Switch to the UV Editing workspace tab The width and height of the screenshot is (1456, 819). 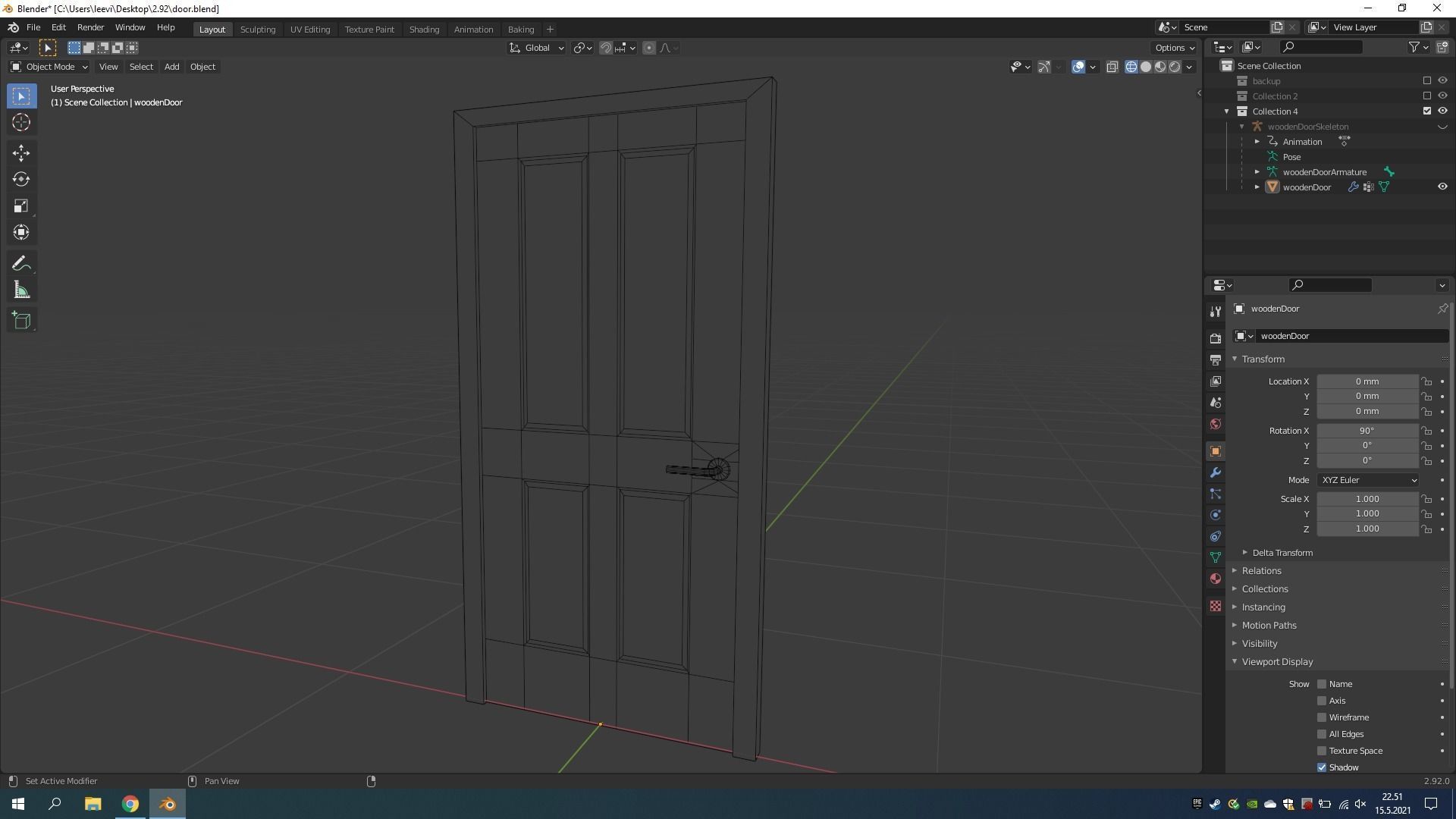point(310,30)
